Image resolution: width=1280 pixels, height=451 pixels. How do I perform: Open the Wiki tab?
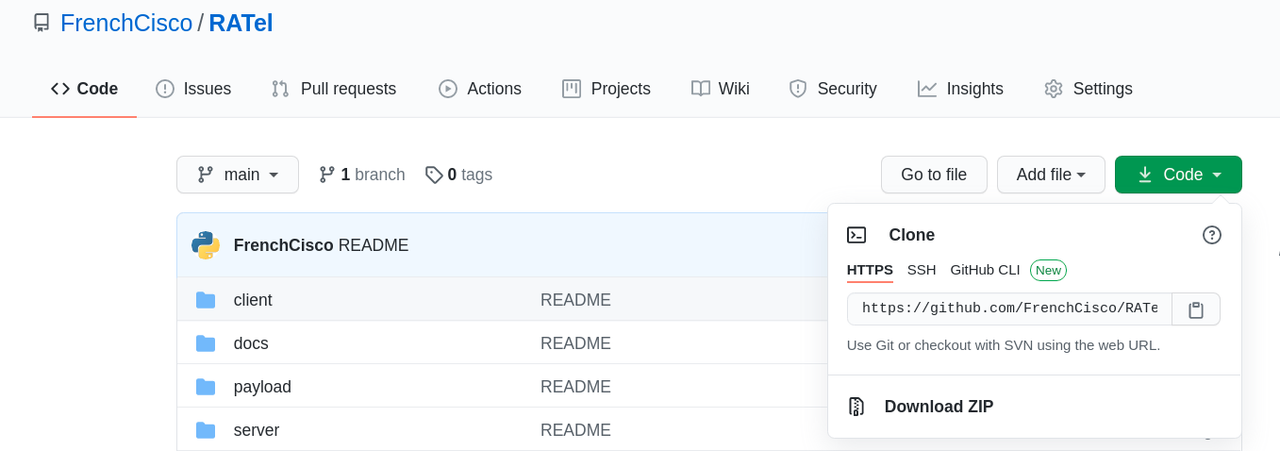[x=720, y=89]
